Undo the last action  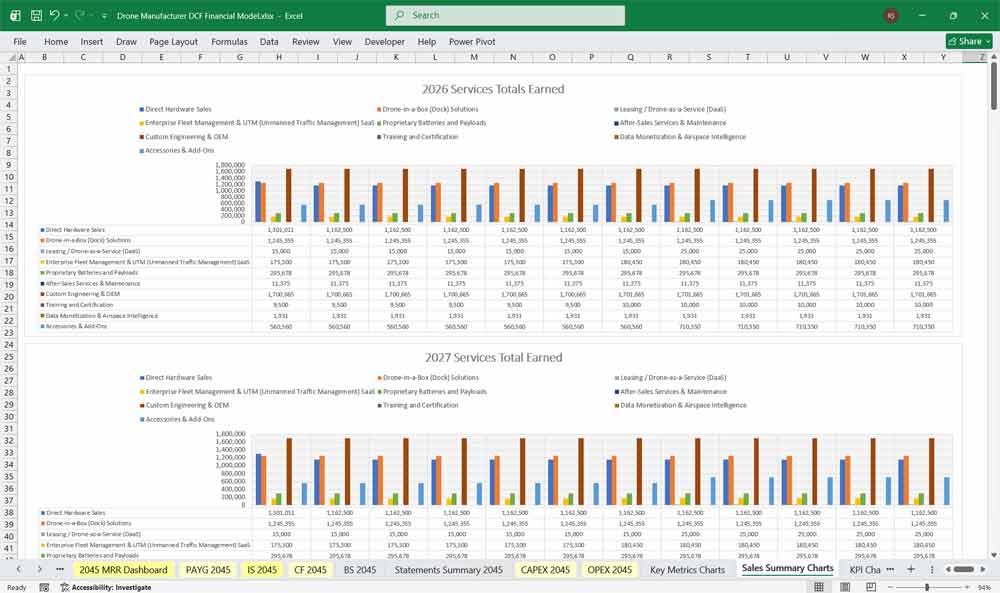55,14
